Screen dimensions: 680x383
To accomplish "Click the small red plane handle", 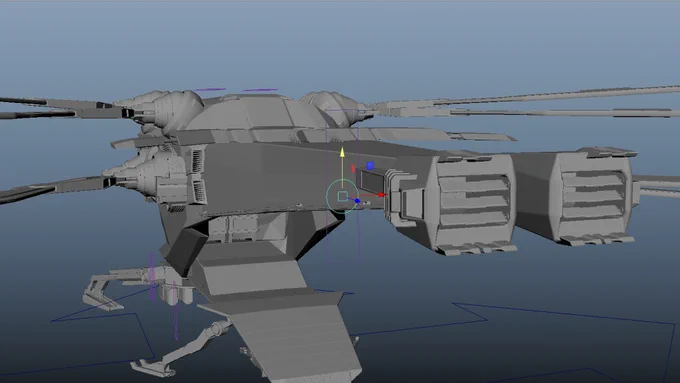I will pos(353,168).
